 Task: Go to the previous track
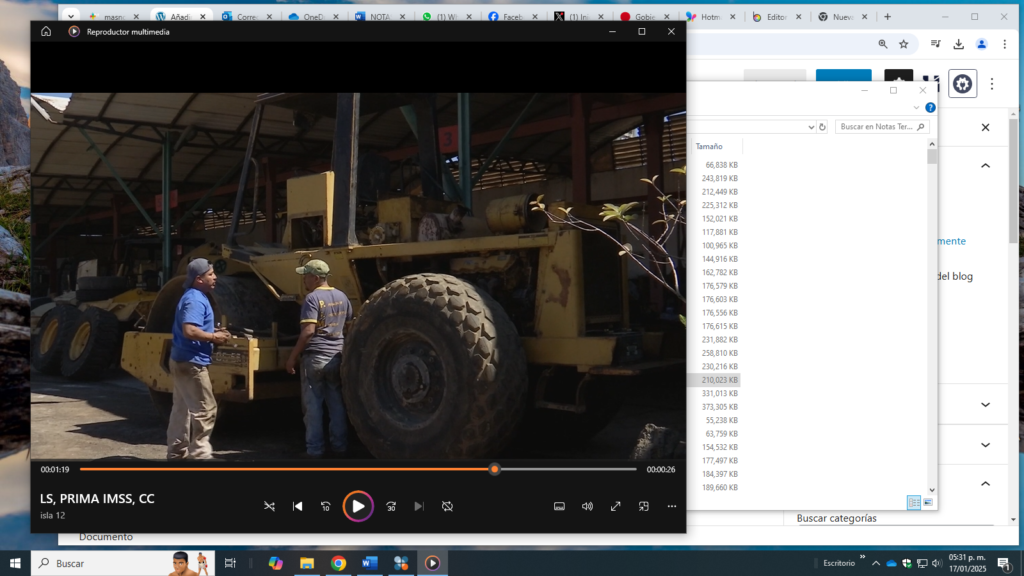click(x=297, y=506)
